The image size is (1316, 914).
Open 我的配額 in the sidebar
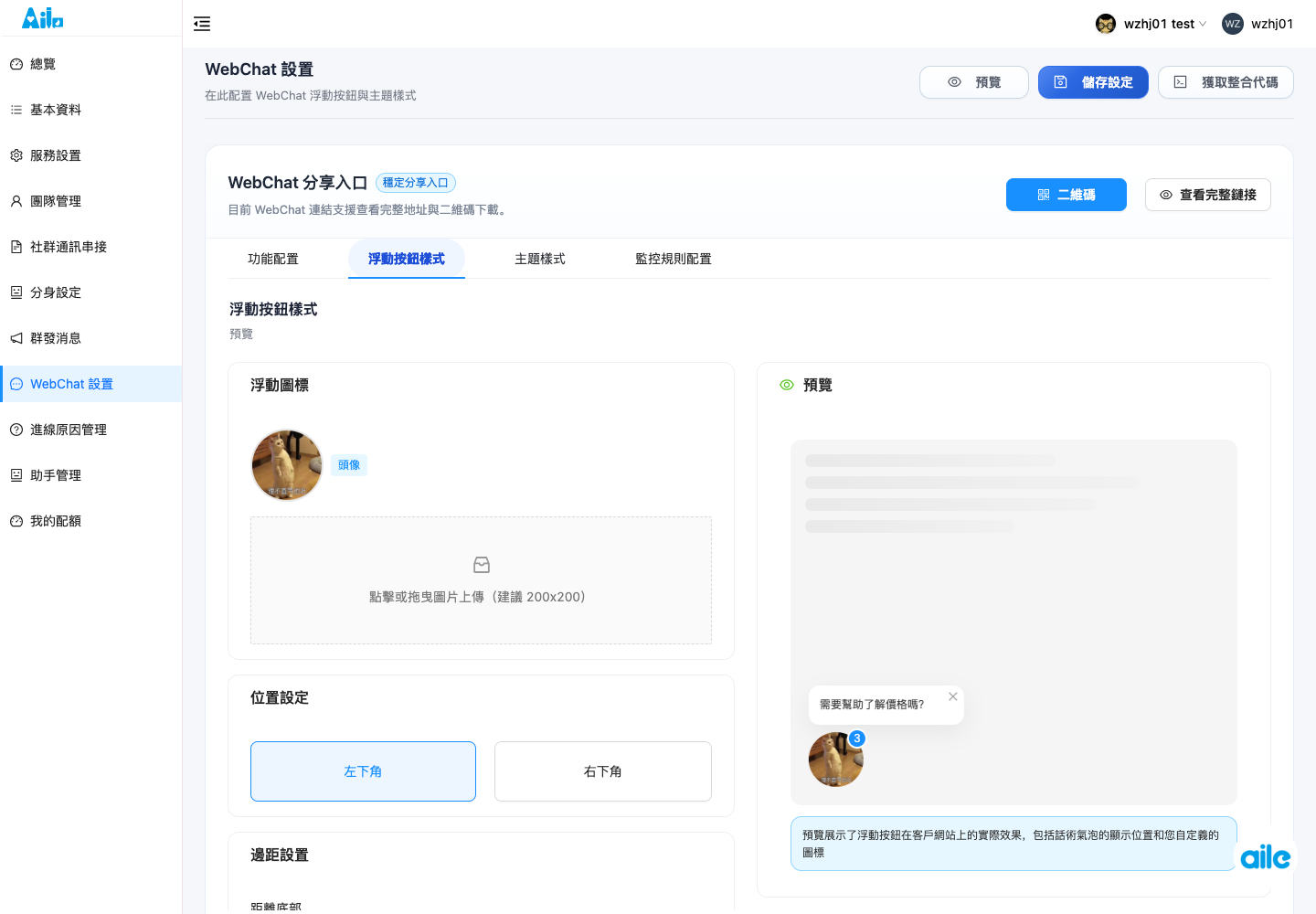tap(90, 521)
